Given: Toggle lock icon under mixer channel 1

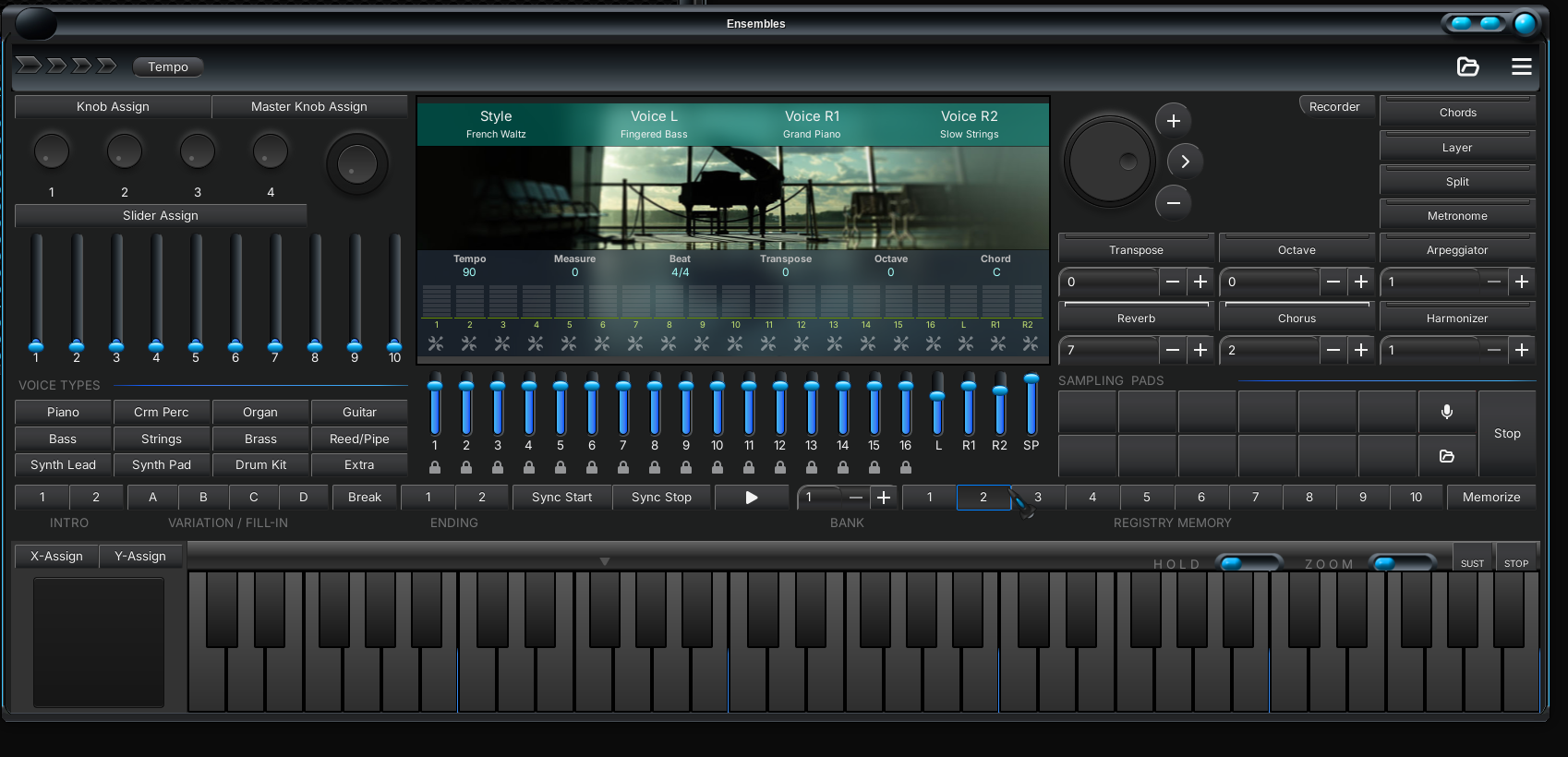Looking at the screenshot, I should click(x=435, y=468).
